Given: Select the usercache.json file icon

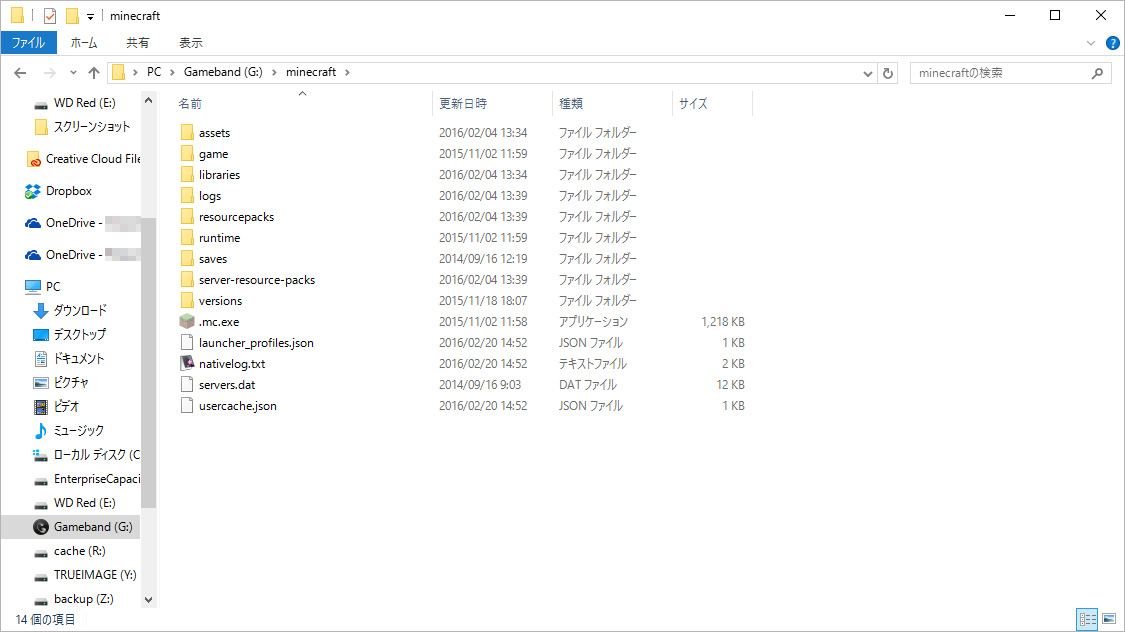Looking at the screenshot, I should click(x=187, y=405).
